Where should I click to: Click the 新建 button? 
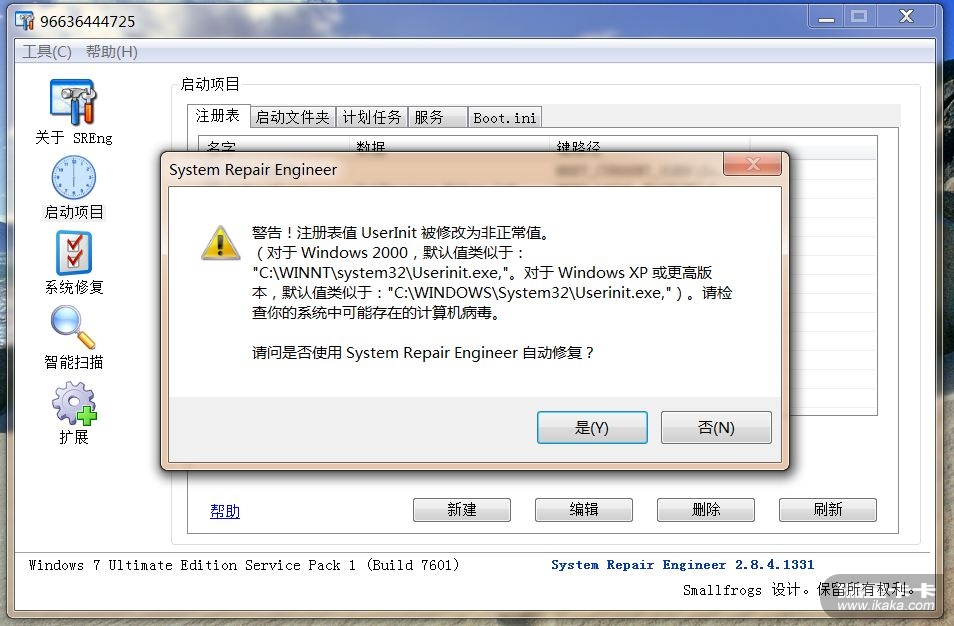click(x=462, y=510)
